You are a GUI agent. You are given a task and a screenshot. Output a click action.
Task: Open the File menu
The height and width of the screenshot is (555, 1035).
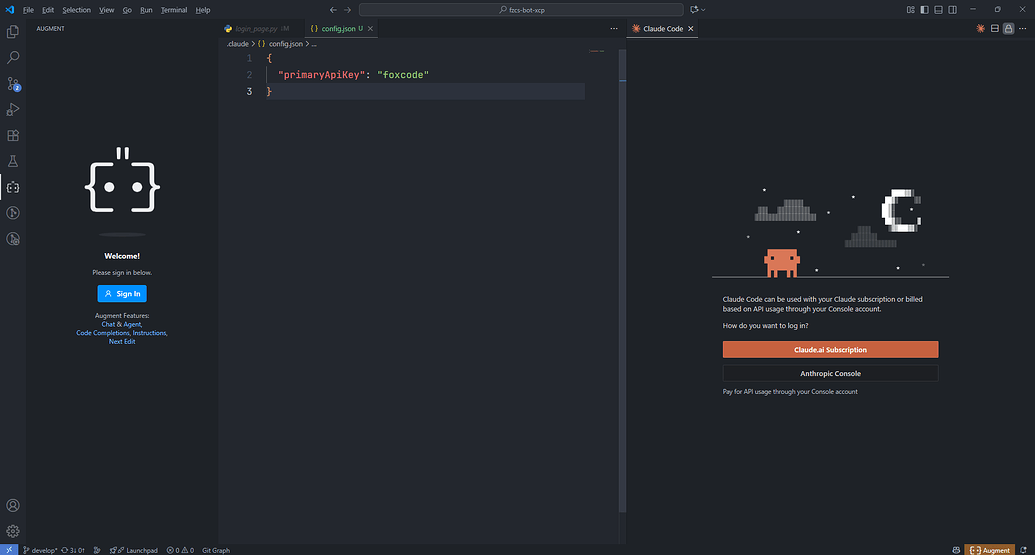(28, 10)
